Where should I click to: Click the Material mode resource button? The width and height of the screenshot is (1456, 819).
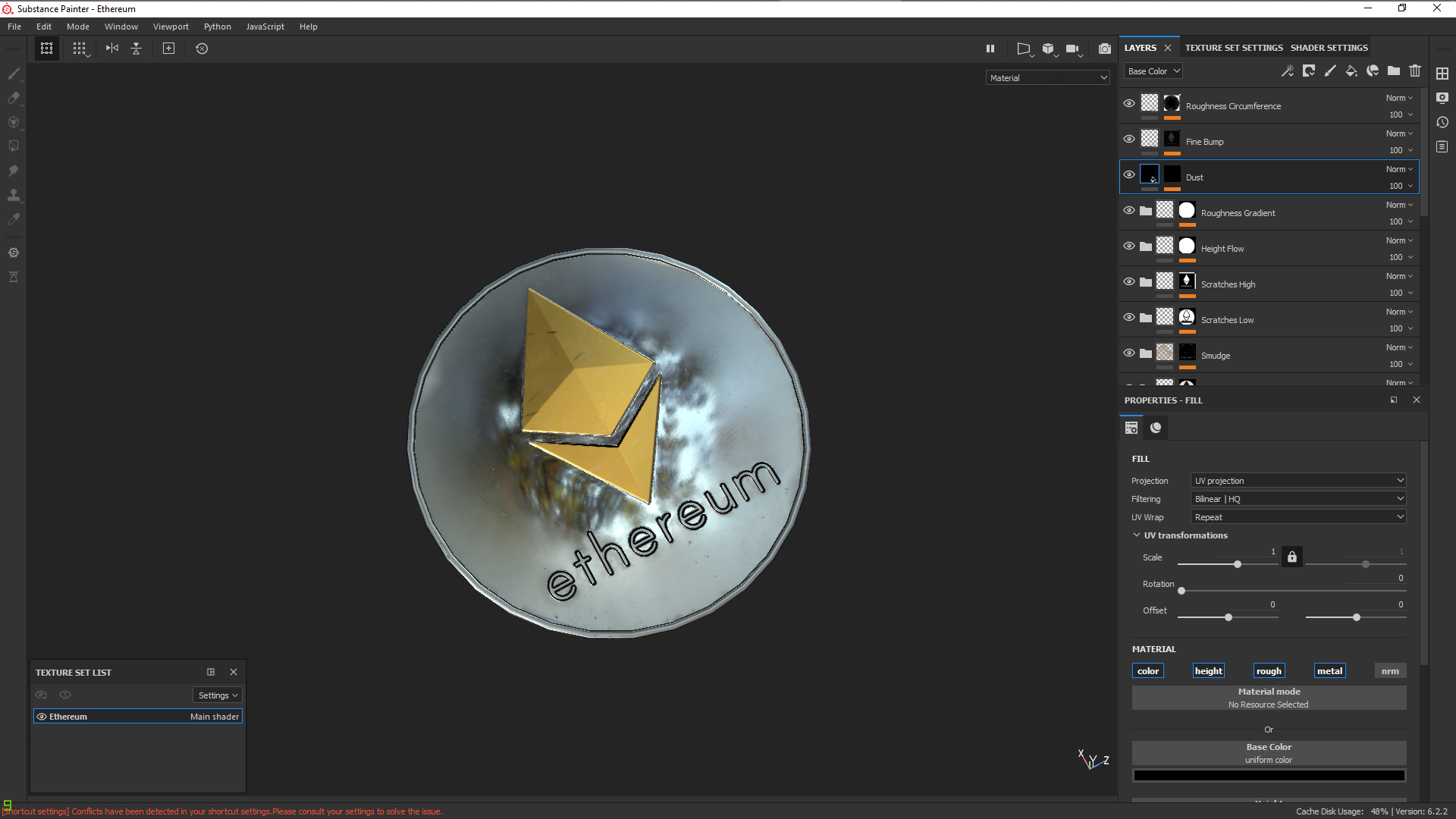(1269, 698)
